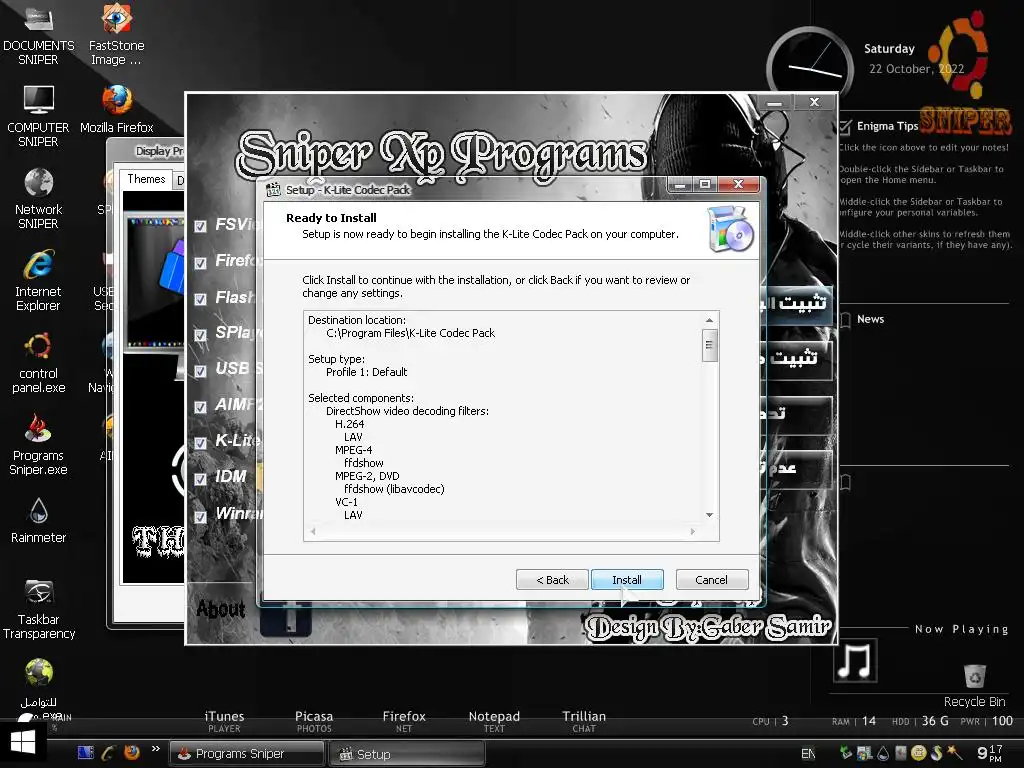Click the summary box scroll down arrow
Image resolution: width=1024 pixels, height=768 pixels.
tap(709, 515)
